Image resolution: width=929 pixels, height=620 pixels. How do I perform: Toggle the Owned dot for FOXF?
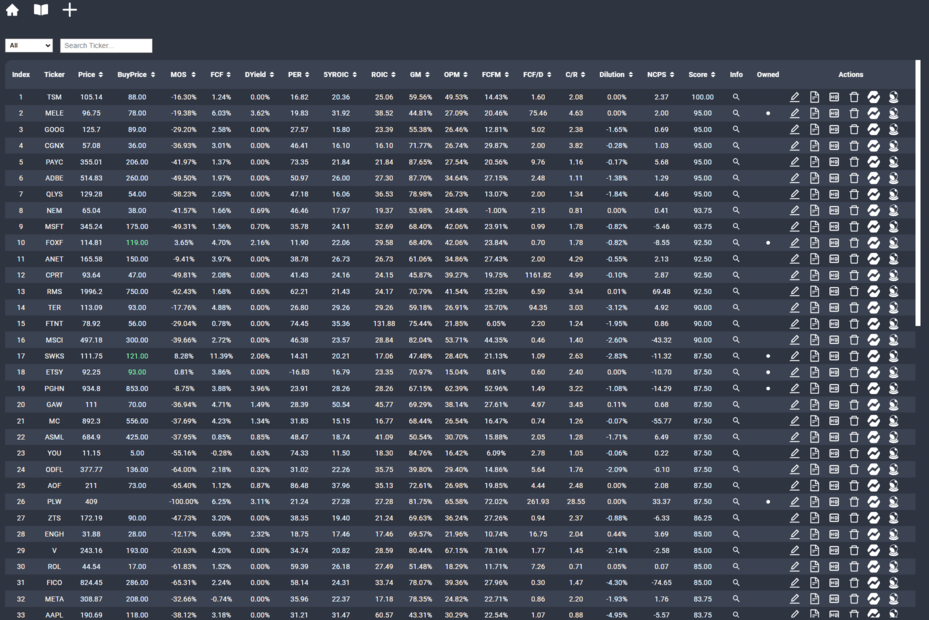point(768,243)
